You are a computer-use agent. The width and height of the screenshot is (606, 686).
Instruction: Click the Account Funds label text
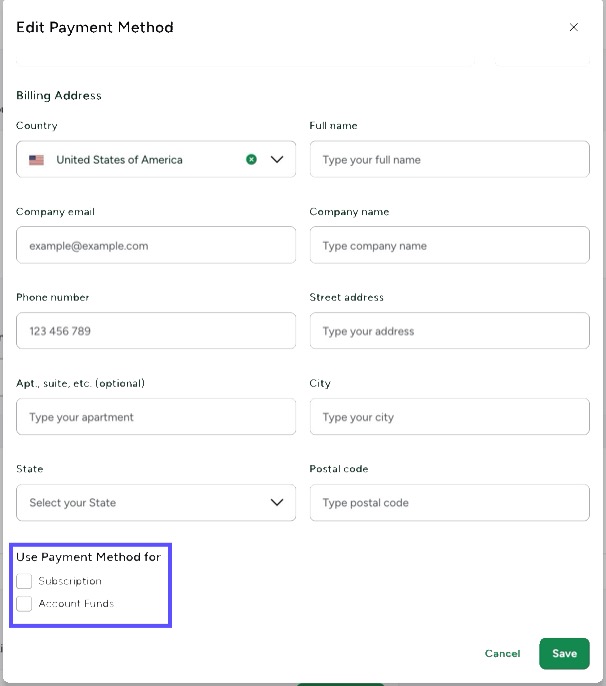click(x=76, y=604)
